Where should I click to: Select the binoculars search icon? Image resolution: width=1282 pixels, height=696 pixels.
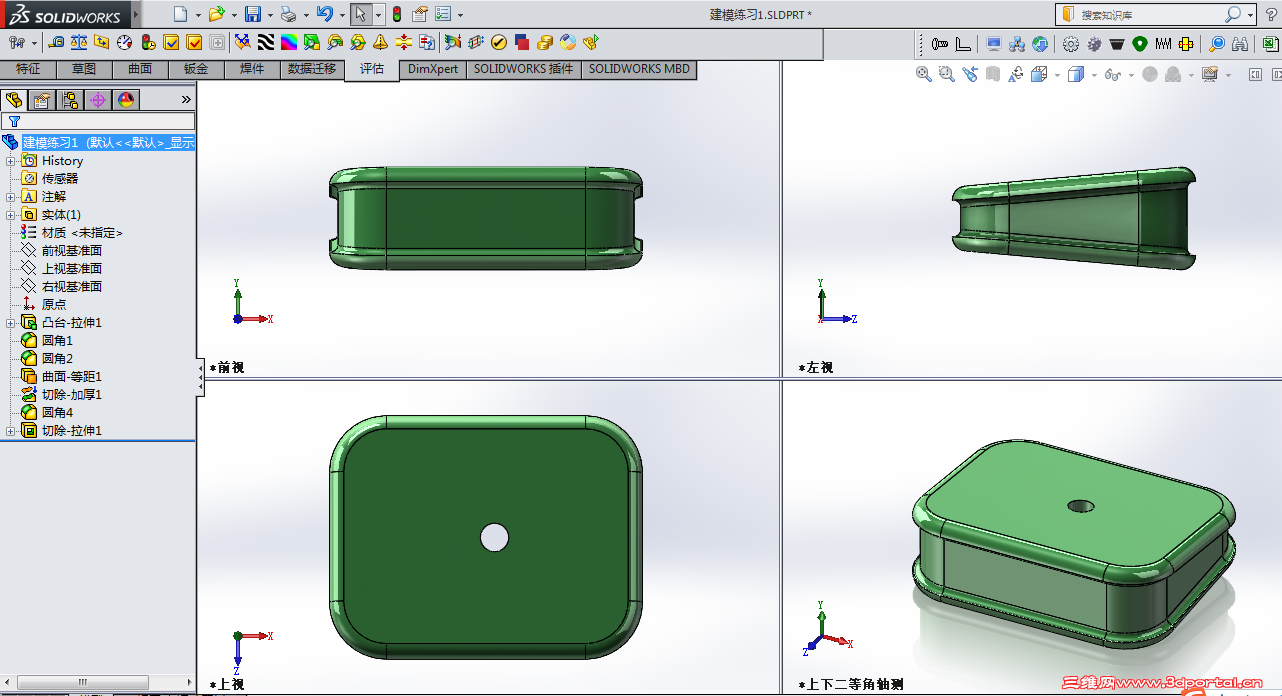pos(1239,44)
